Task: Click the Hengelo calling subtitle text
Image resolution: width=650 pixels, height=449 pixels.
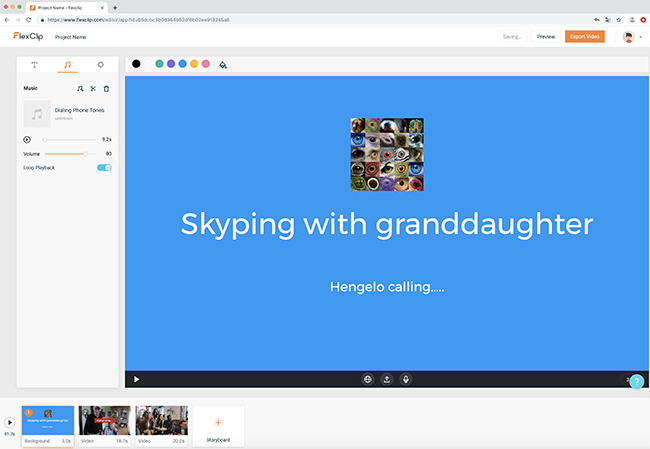Action: point(387,287)
